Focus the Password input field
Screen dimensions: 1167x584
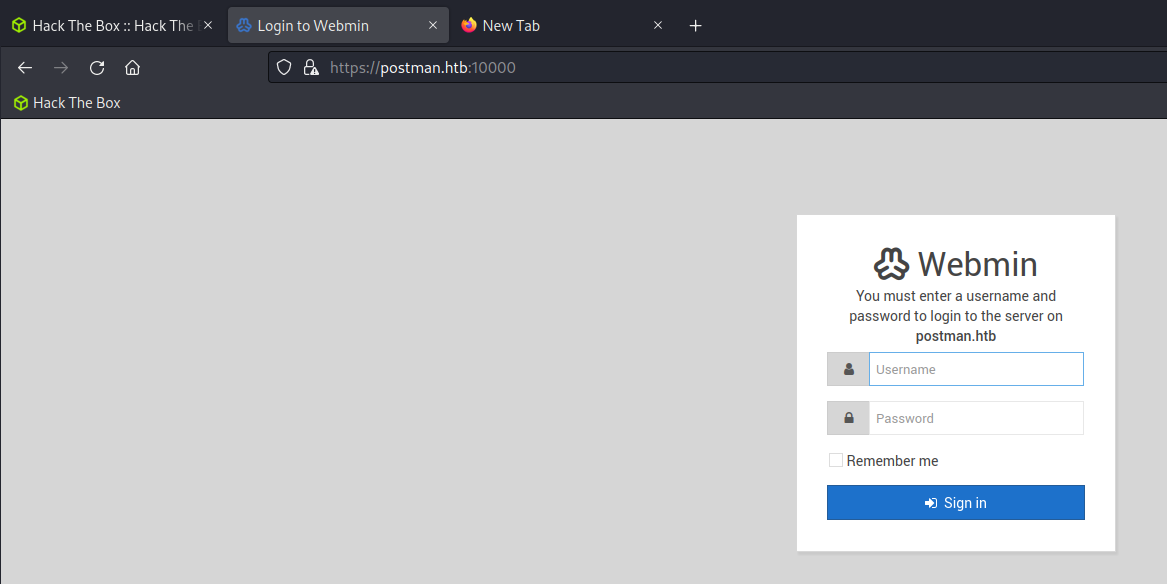click(x=976, y=418)
